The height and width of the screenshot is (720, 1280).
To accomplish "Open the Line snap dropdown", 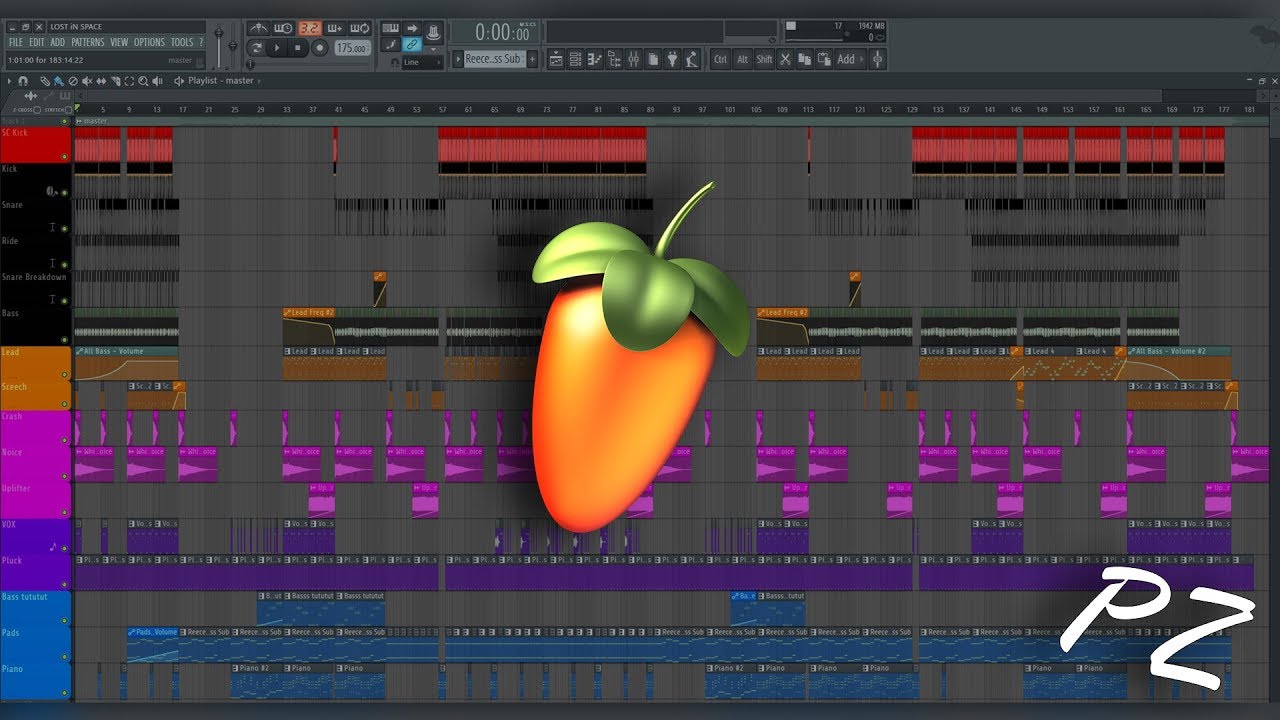I will pos(421,62).
